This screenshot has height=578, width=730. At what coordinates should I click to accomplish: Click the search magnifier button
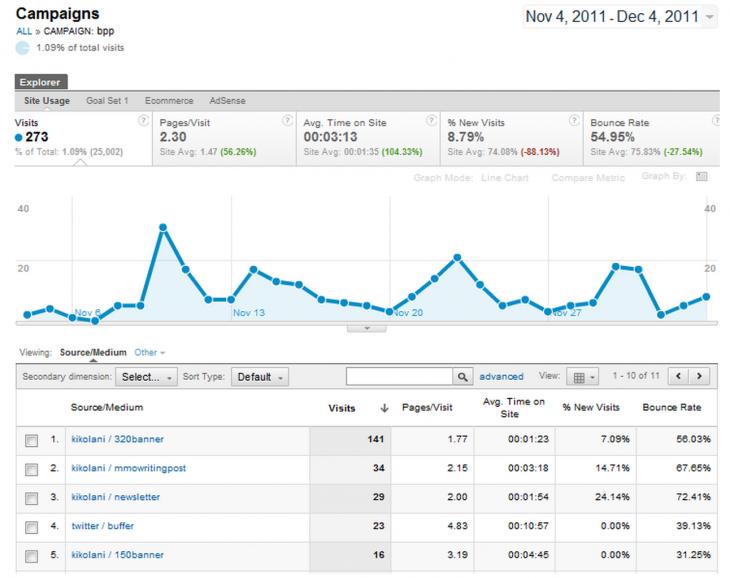462,376
